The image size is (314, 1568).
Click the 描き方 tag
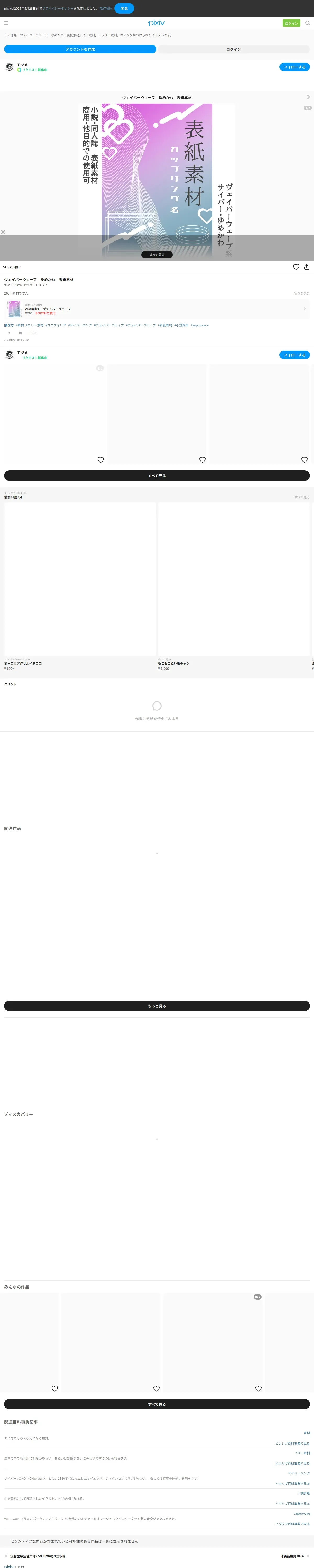(9, 325)
